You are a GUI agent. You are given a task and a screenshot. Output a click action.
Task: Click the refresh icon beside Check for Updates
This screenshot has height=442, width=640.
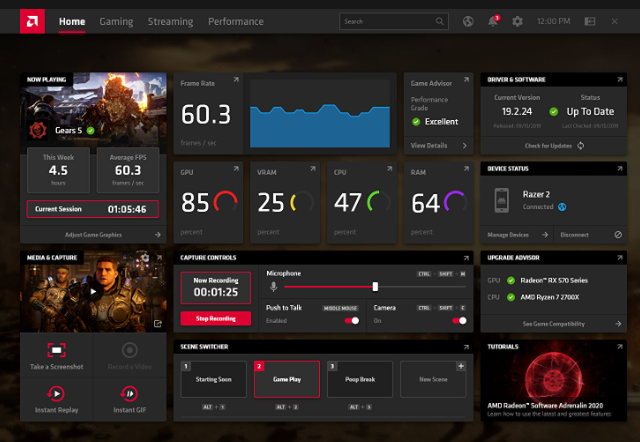581,146
